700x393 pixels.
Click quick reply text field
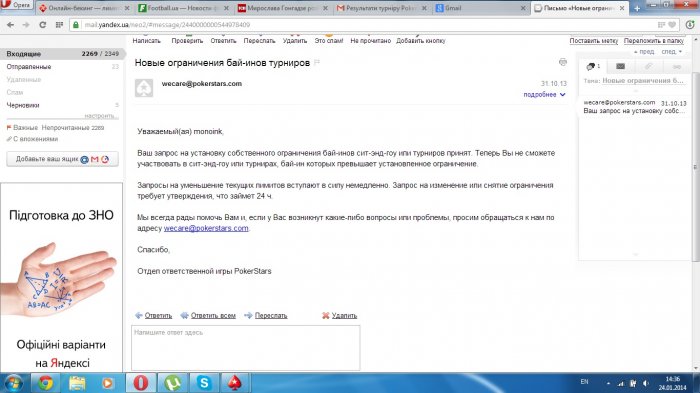(246, 347)
